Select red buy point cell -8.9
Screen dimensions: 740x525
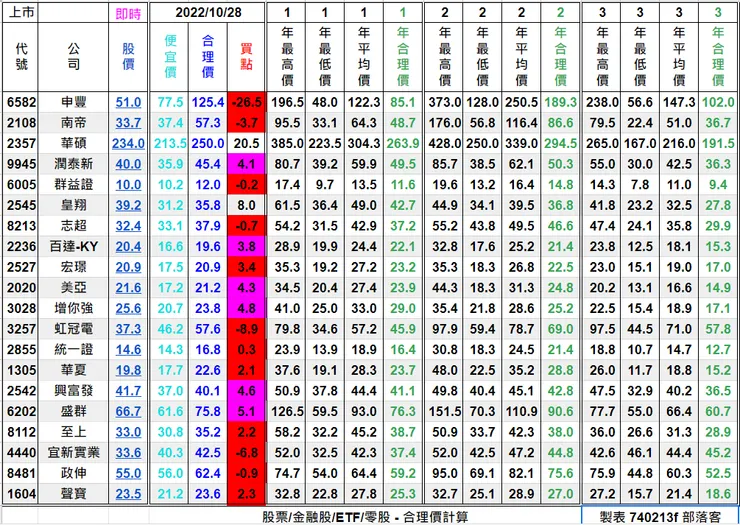click(x=246, y=329)
